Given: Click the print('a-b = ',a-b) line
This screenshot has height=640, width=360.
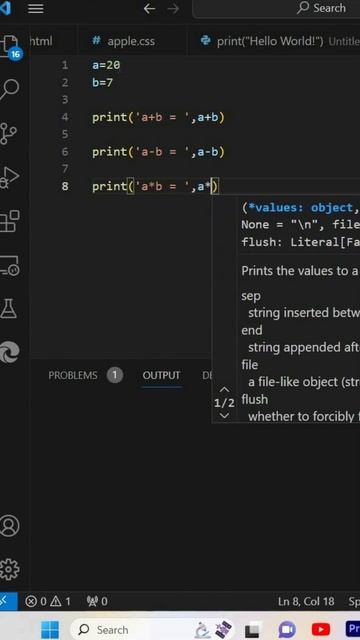Looking at the screenshot, I should coord(158,152).
